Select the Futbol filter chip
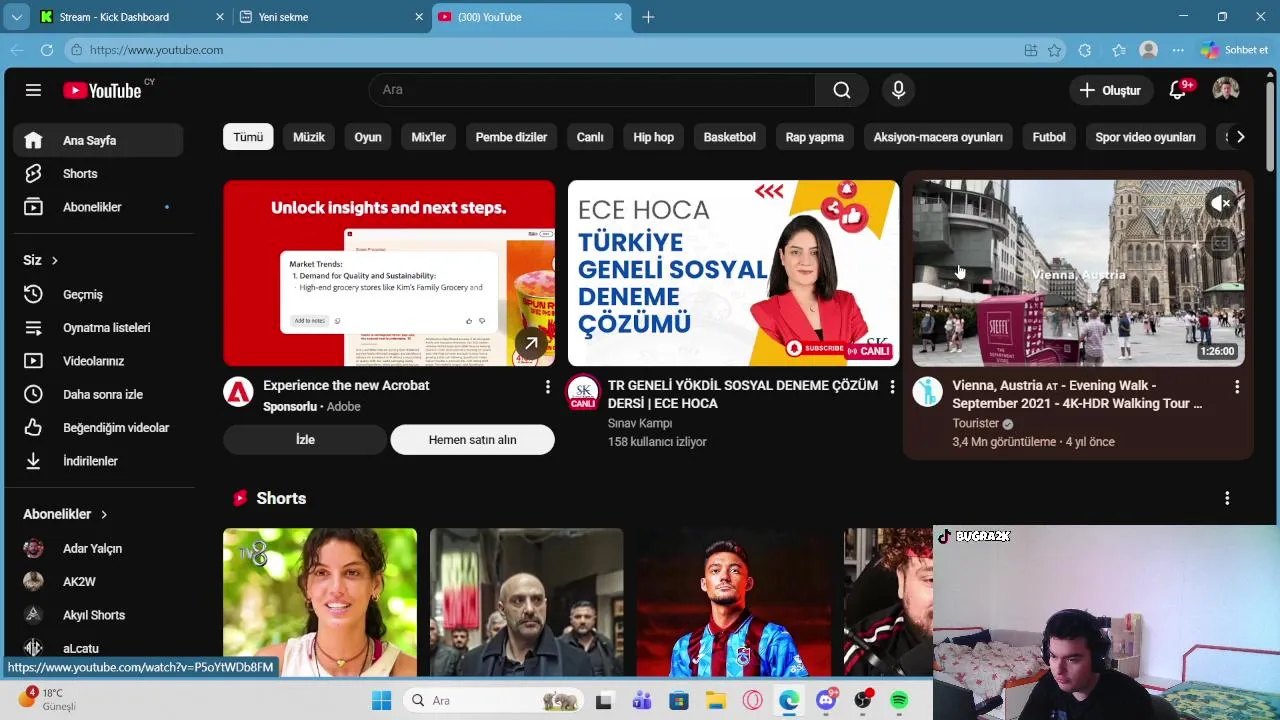The width and height of the screenshot is (1280, 720). [1049, 137]
